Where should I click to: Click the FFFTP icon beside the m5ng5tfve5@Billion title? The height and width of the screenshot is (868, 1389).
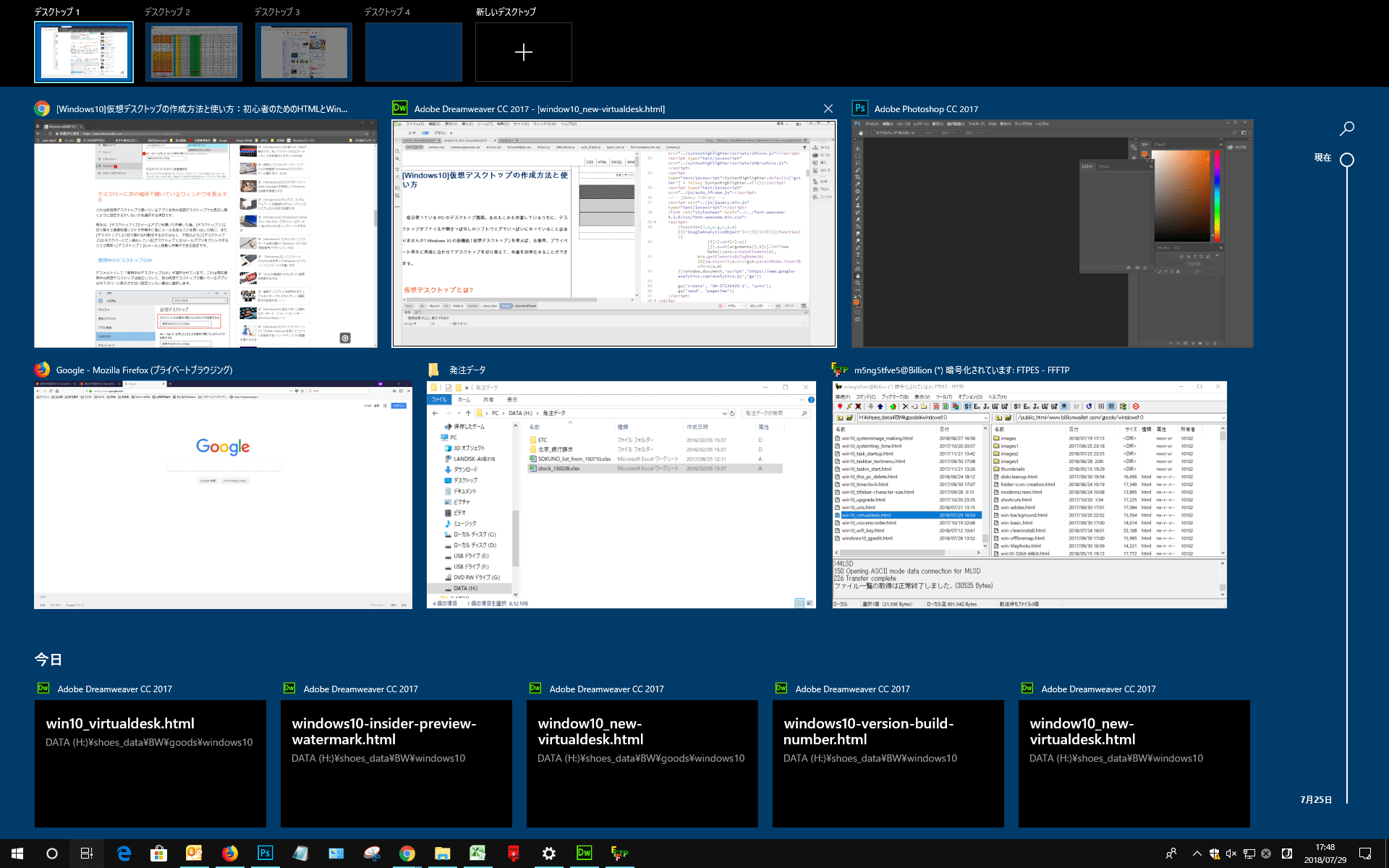click(840, 370)
